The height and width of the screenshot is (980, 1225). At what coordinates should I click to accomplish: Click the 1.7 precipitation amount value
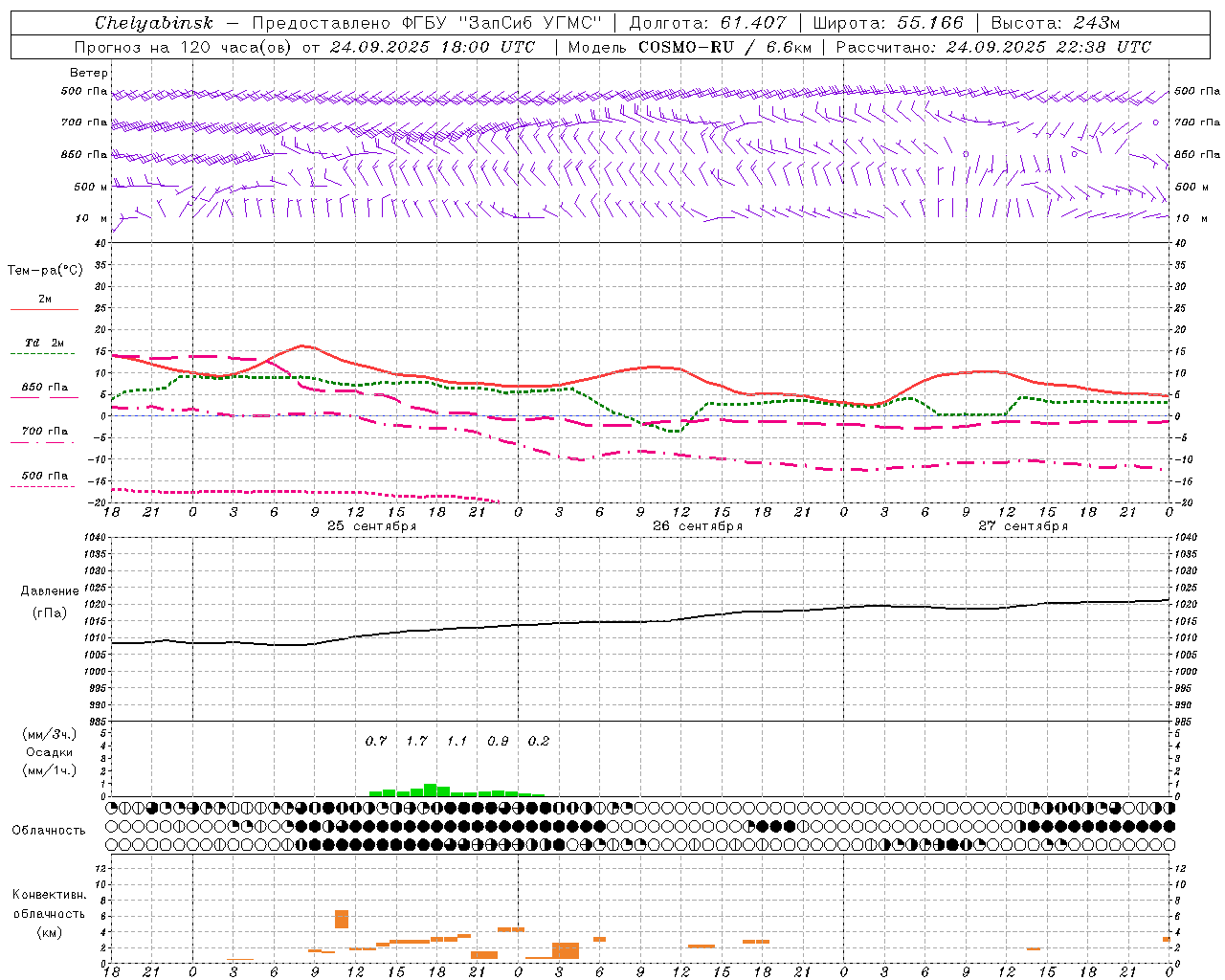[x=416, y=741]
